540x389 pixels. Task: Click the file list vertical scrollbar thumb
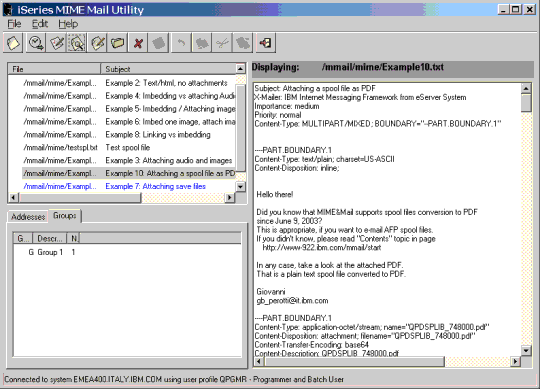[240, 128]
